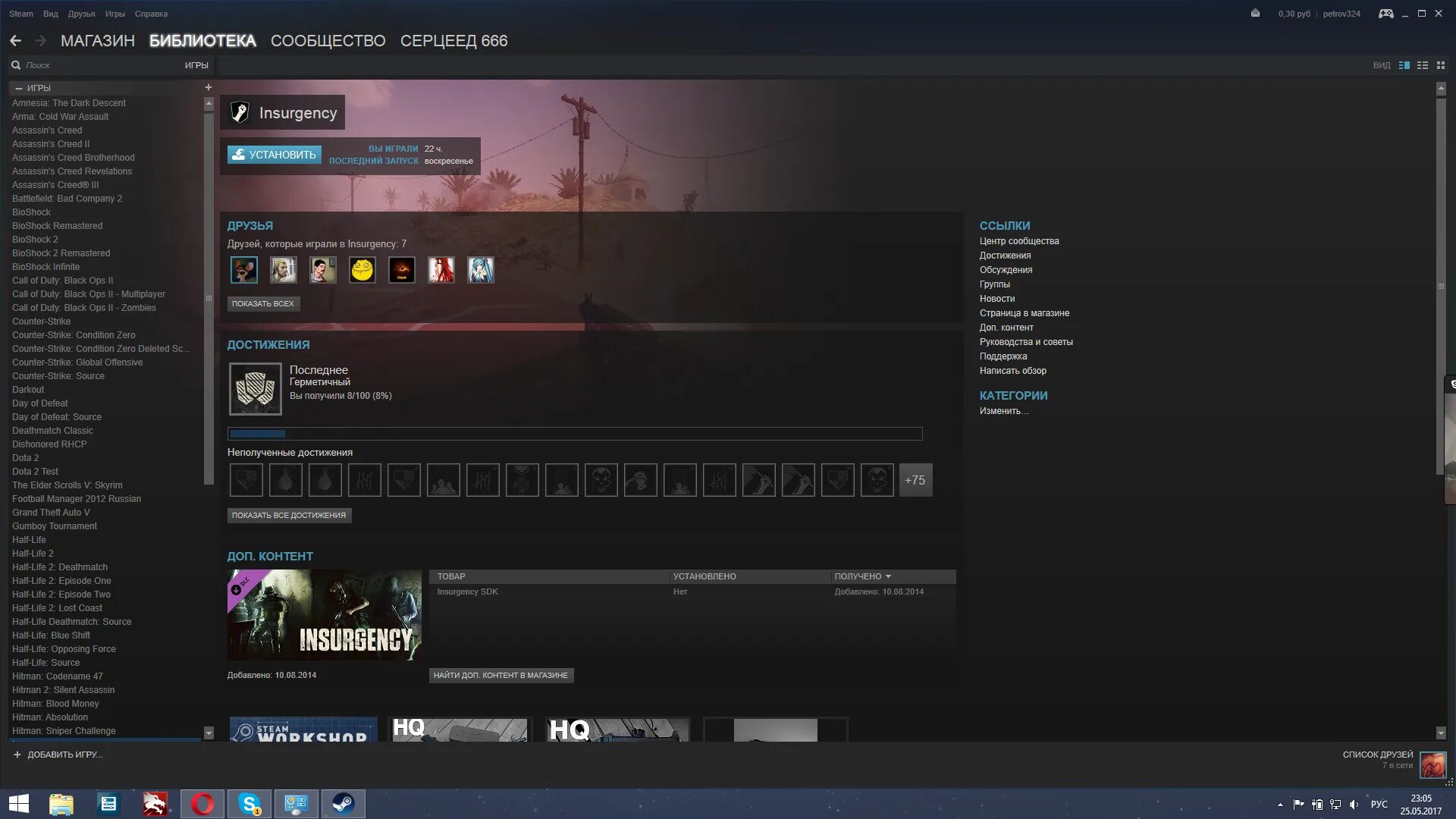Switch to СООБЩЕСТВО tab
This screenshot has height=819, width=1456.
328,41
